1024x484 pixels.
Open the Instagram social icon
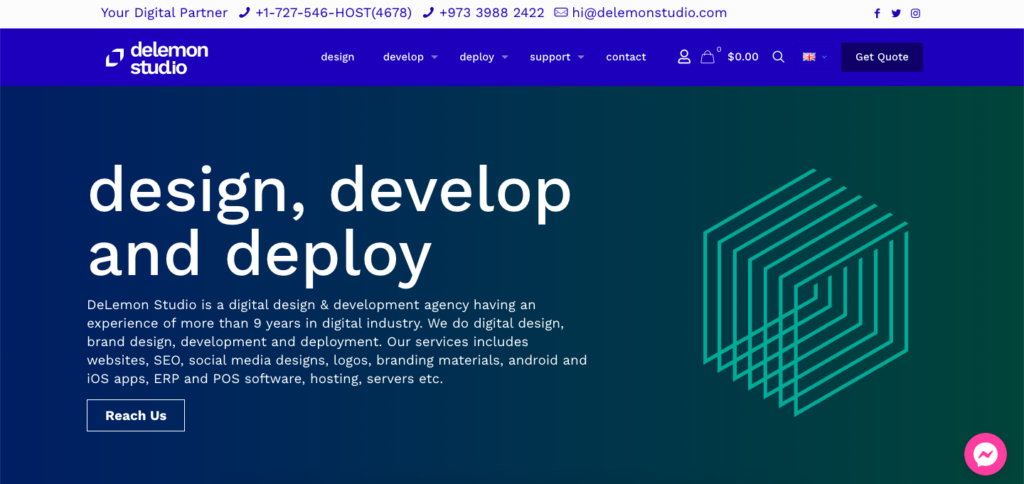[916, 14]
